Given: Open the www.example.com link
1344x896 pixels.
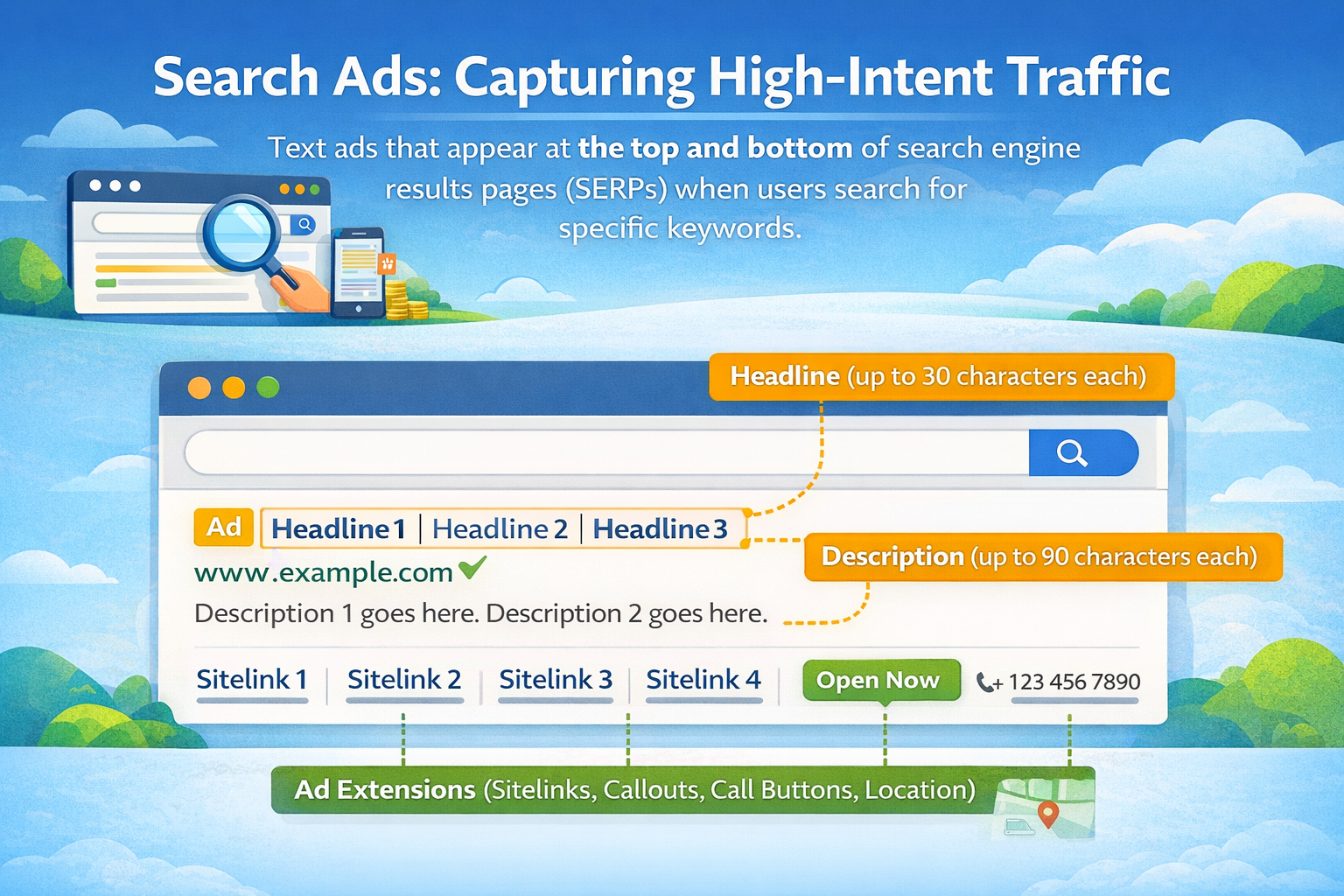Looking at the screenshot, I should [x=324, y=571].
